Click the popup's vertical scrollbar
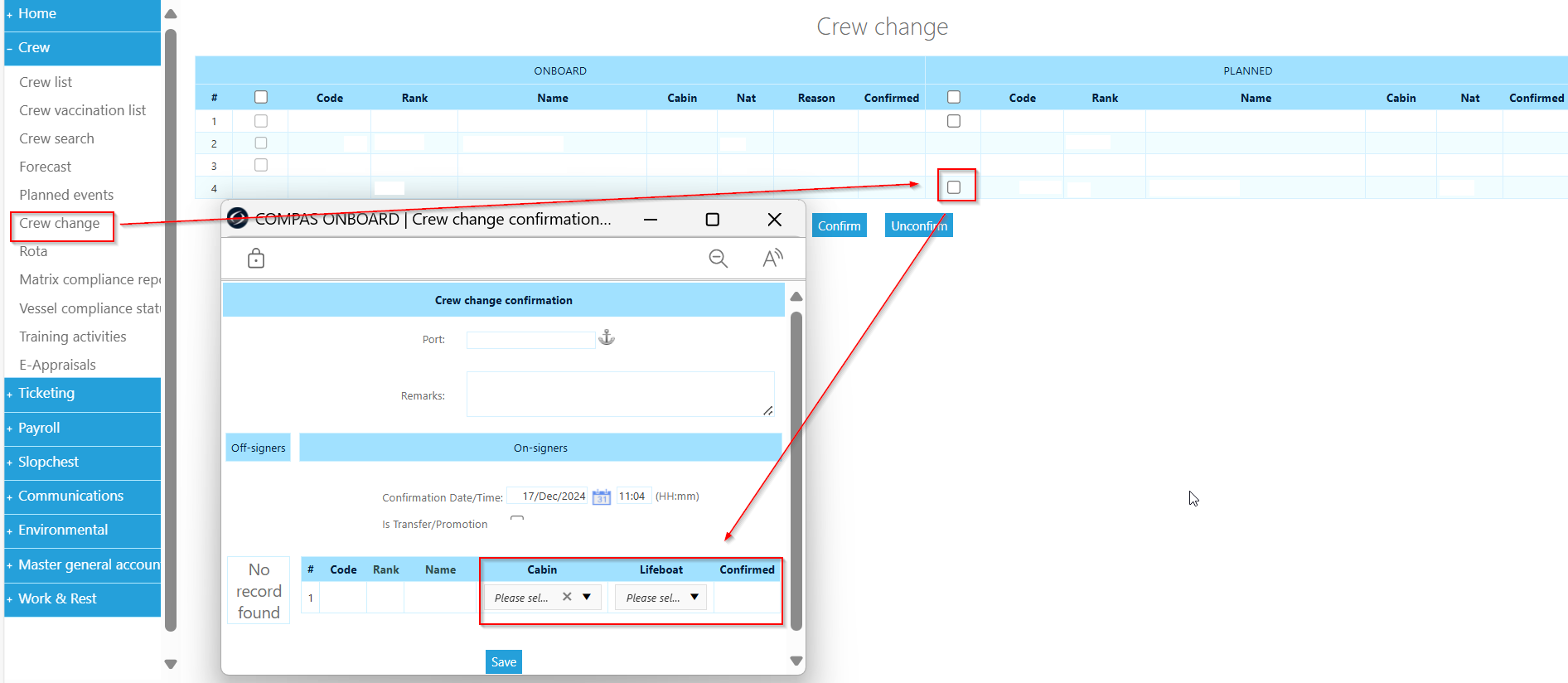 point(796,470)
